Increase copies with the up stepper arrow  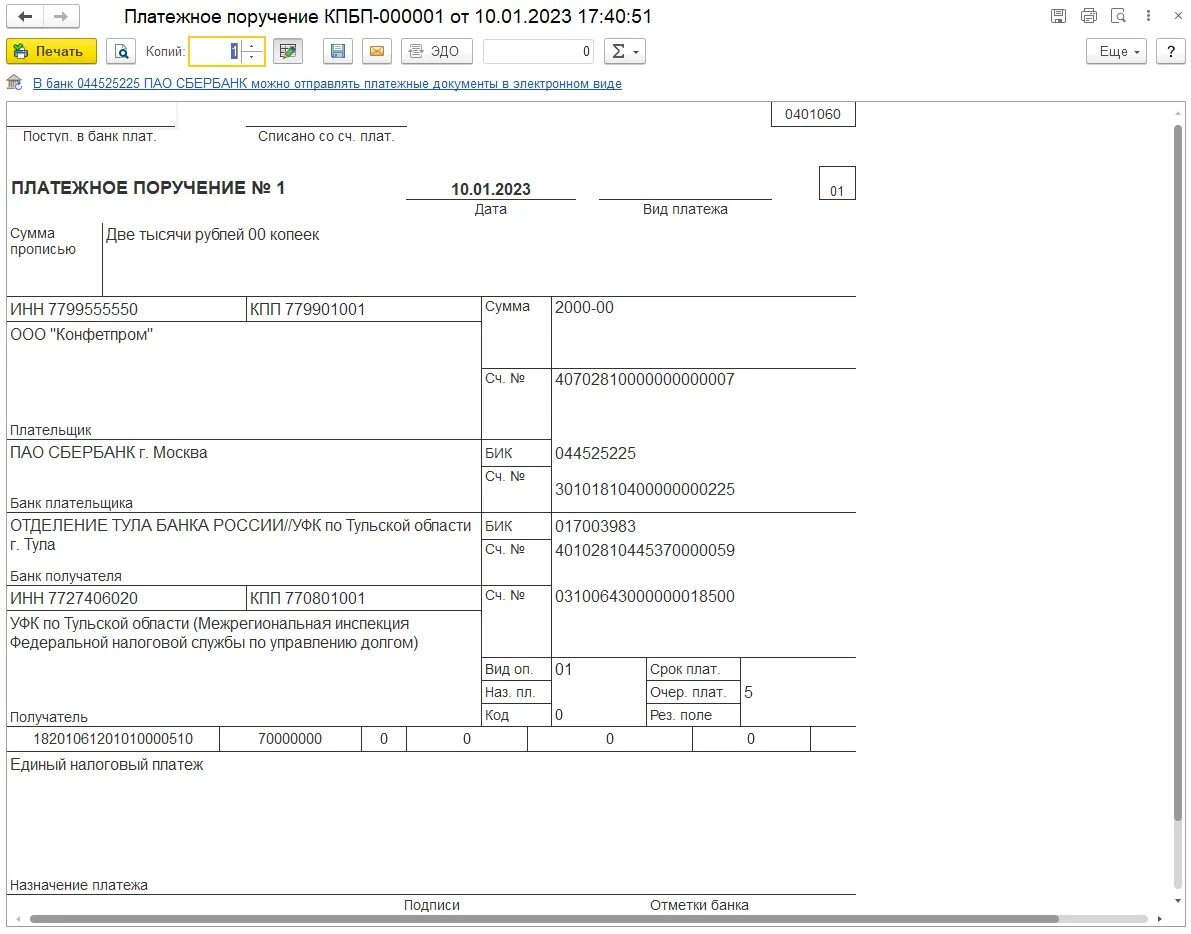(x=253, y=45)
